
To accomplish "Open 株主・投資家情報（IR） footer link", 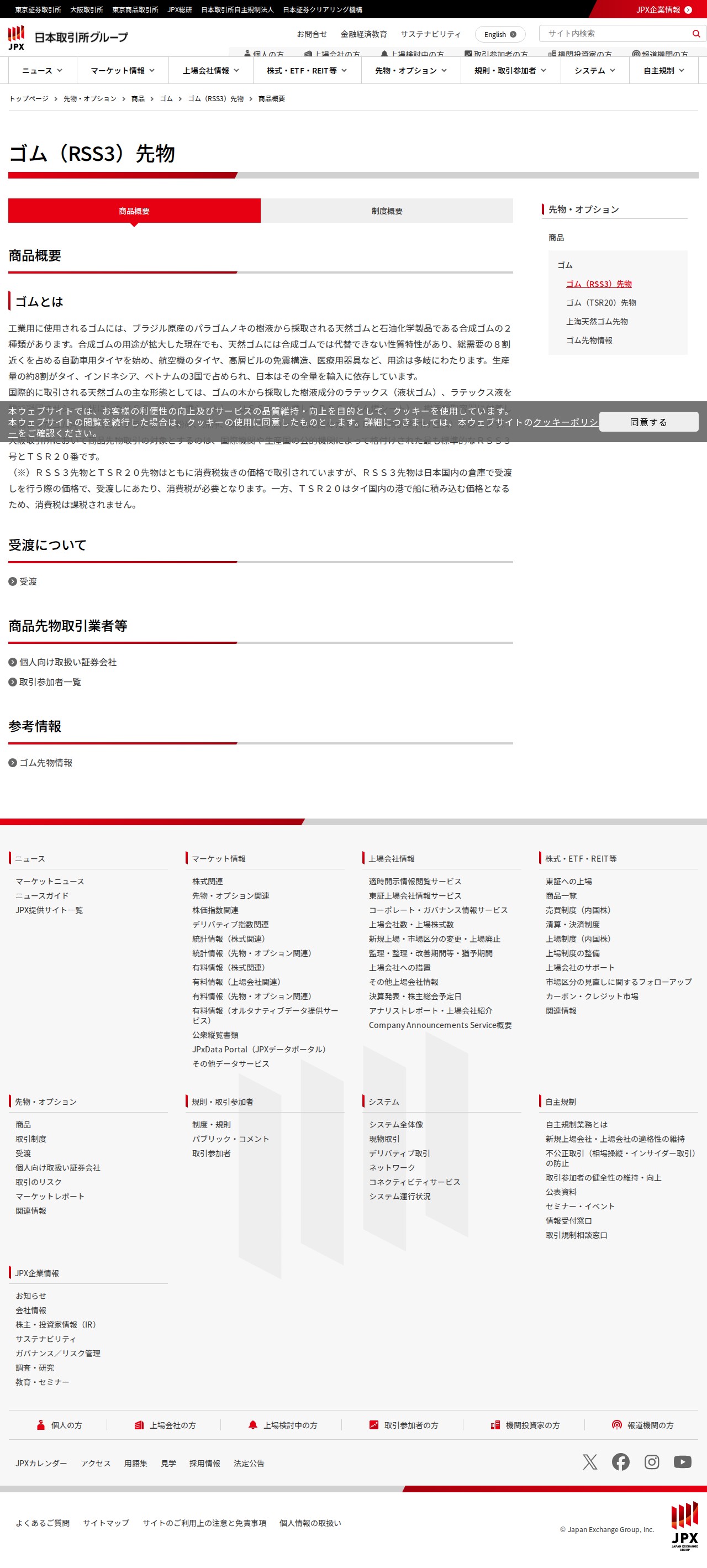I will click(58, 1324).
